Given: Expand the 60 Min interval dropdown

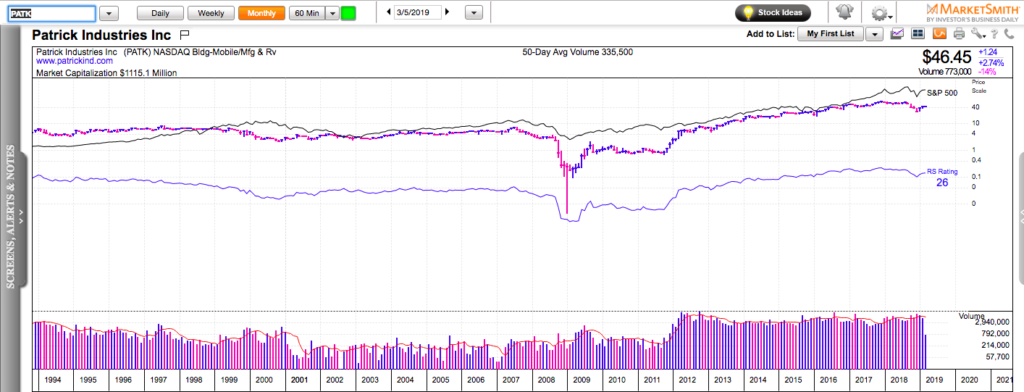Looking at the screenshot, I should (332, 13).
